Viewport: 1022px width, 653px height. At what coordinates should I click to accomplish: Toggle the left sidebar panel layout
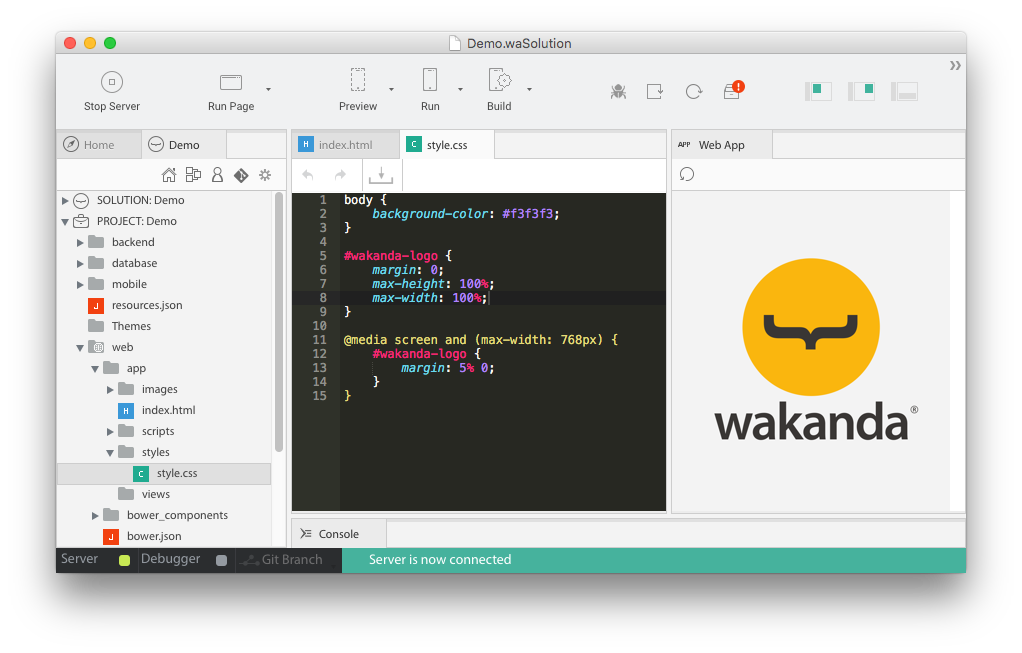click(x=818, y=91)
